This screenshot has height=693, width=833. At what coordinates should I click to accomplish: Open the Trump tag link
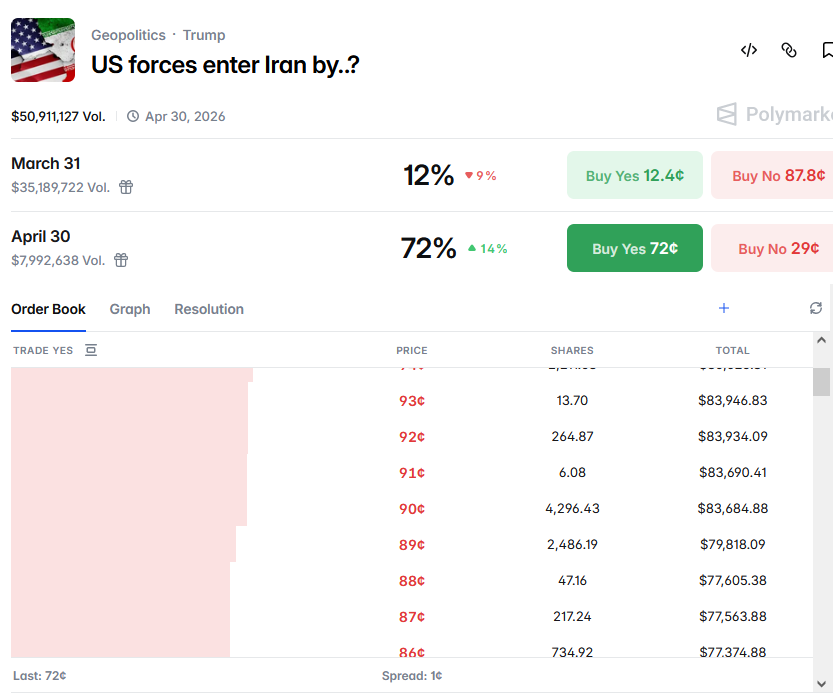pyautogui.click(x=204, y=35)
